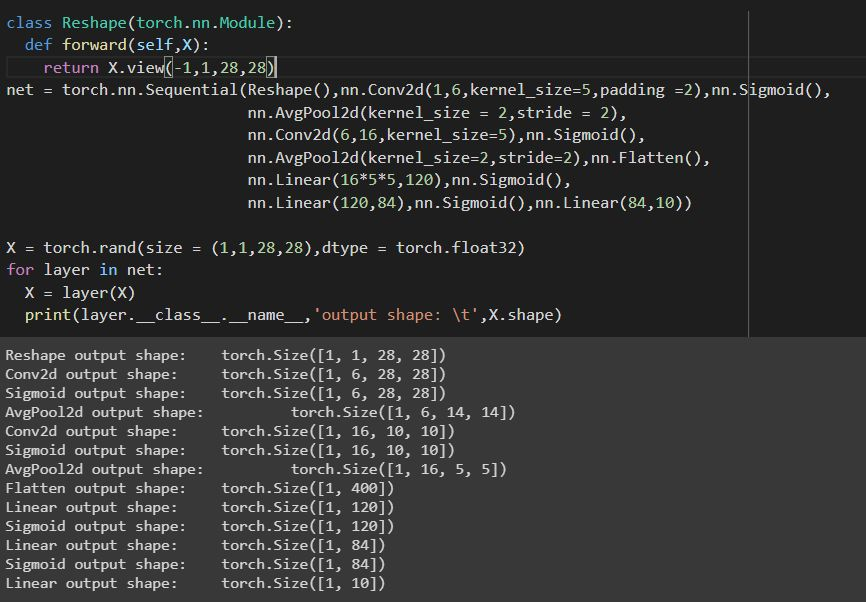This screenshot has height=602, width=866.
Task: Click the 'print(layer.__class__.__name__' statement
Action: [164, 315]
